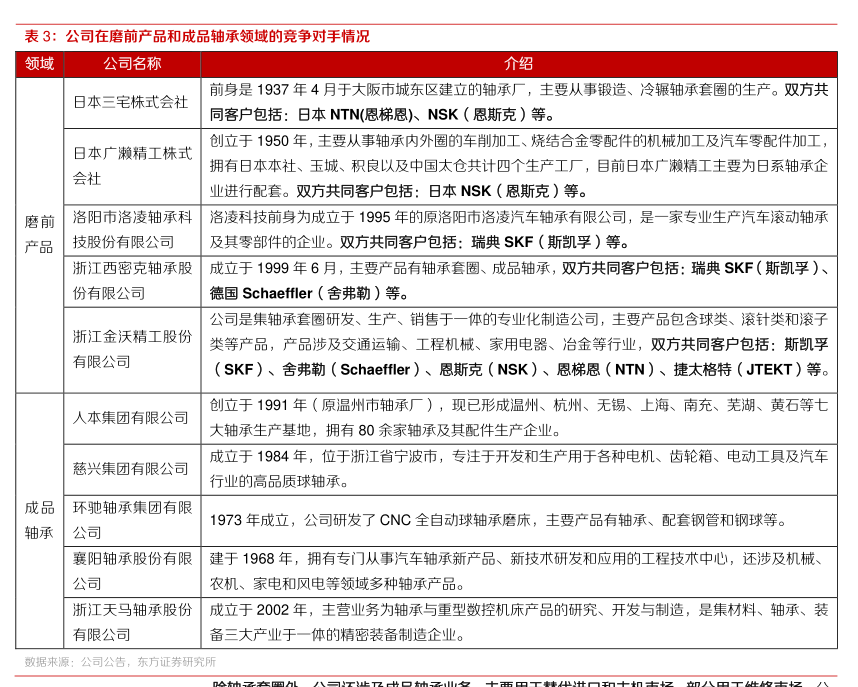Click the 环驰轴承集团有限公司 company cell
The height and width of the screenshot is (687, 858).
click(132, 520)
